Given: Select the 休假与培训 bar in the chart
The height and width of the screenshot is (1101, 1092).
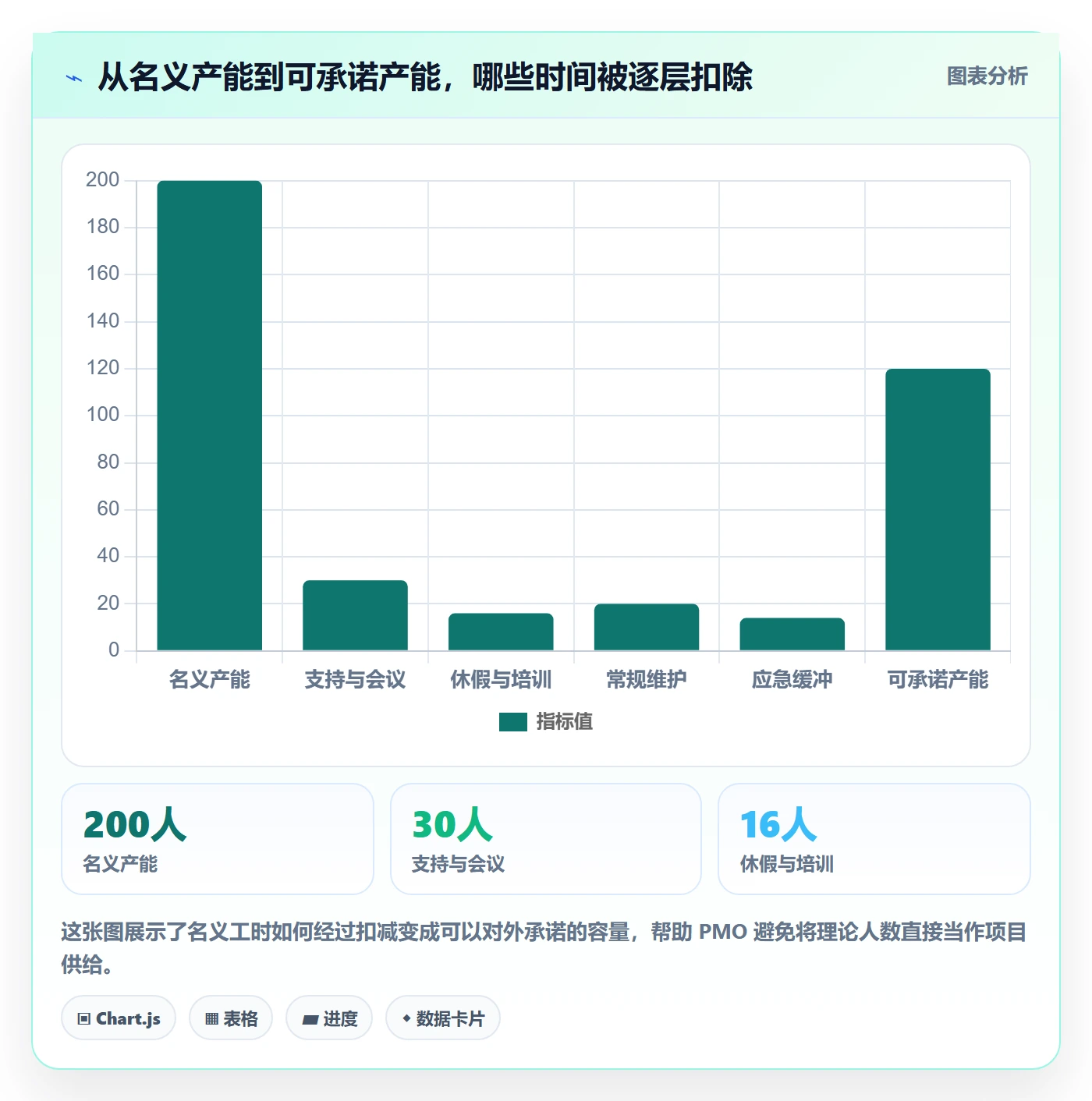Looking at the screenshot, I should [x=501, y=632].
